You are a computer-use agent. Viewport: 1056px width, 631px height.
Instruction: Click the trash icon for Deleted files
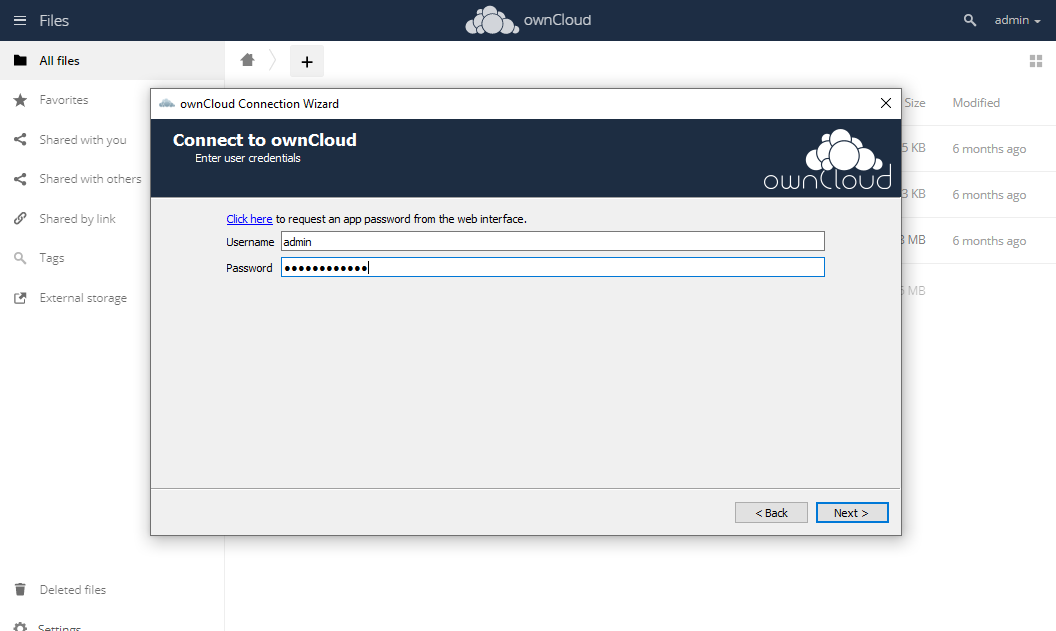[20, 590]
